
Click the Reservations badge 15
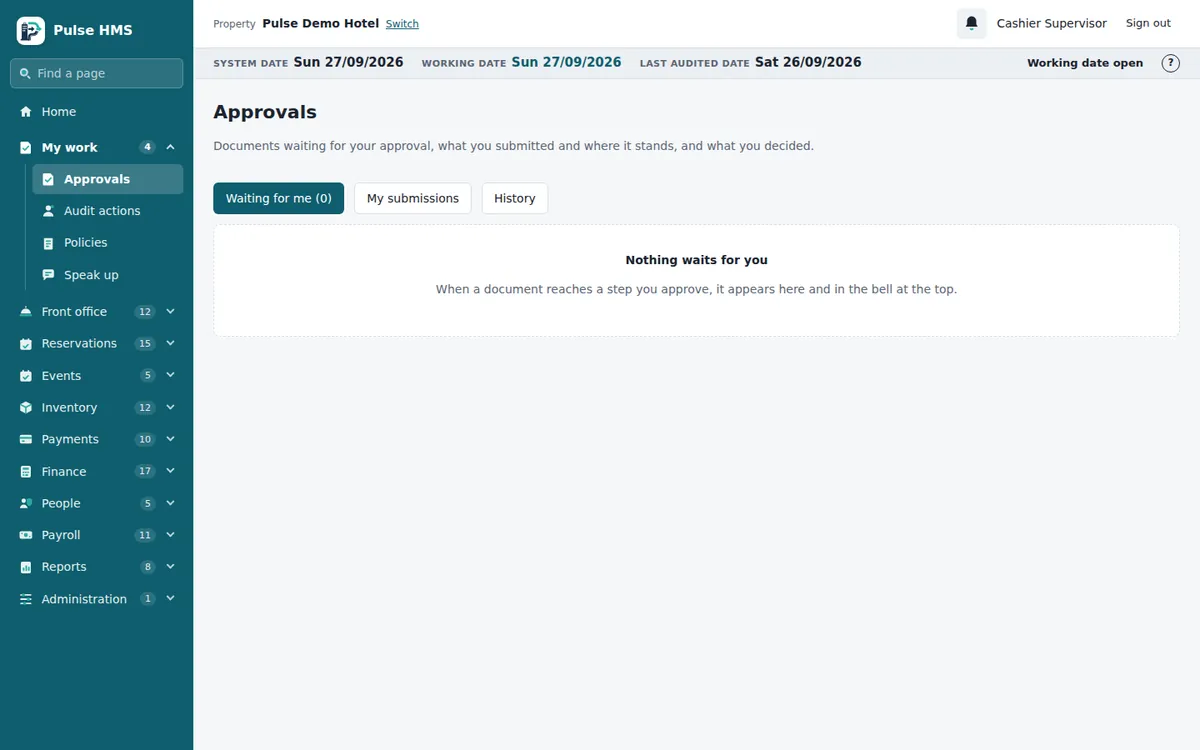pyautogui.click(x=145, y=344)
